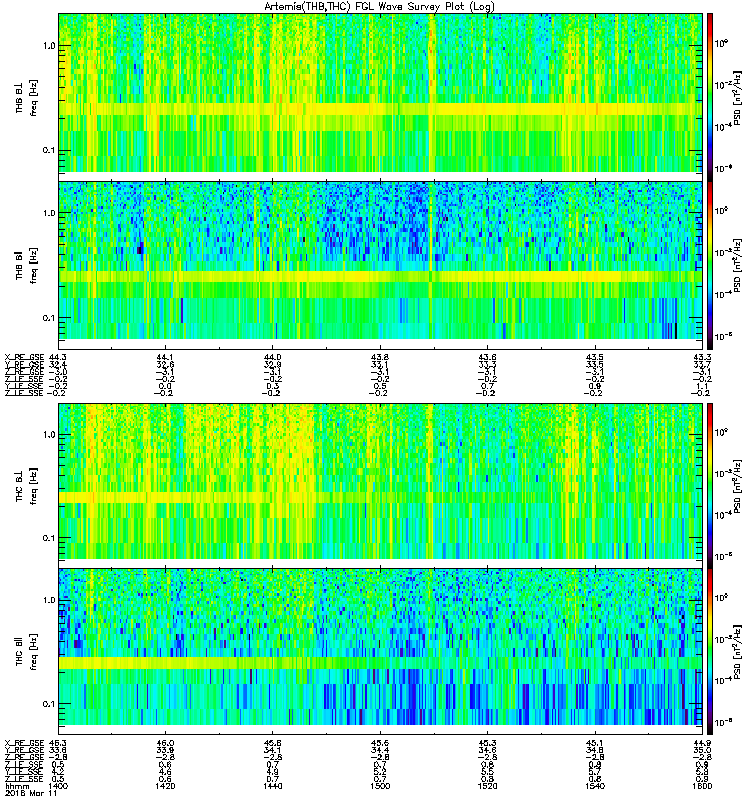Image resolution: width=750 pixels, height=800 pixels.
Task: Click the '1.0' frequency tick of the bottom THC B∥ panel
Action: [49, 600]
